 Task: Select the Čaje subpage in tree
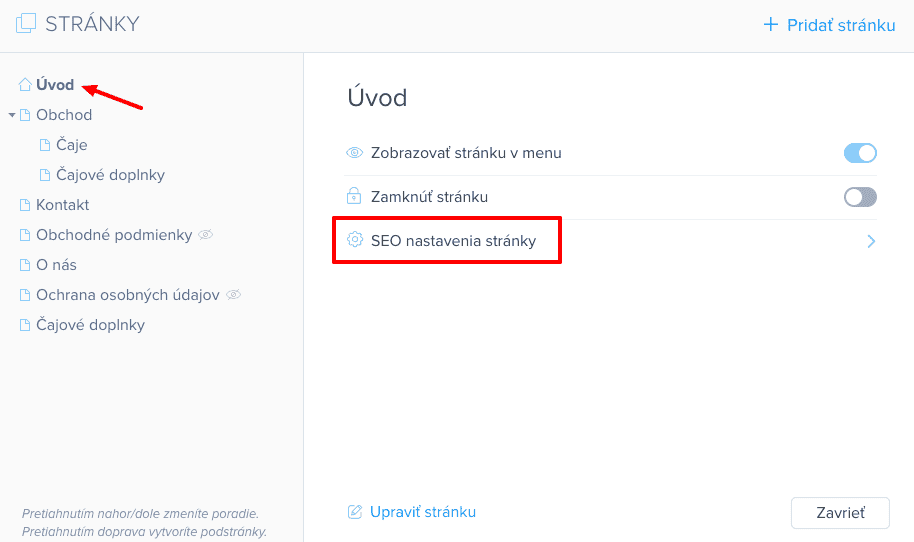click(x=71, y=145)
